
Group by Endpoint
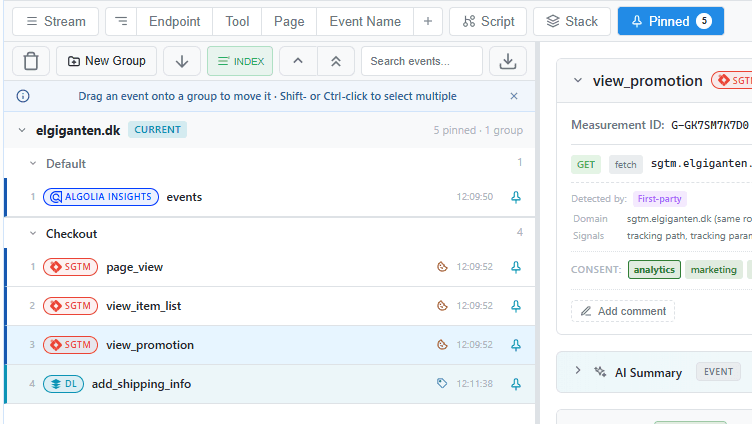coord(175,22)
